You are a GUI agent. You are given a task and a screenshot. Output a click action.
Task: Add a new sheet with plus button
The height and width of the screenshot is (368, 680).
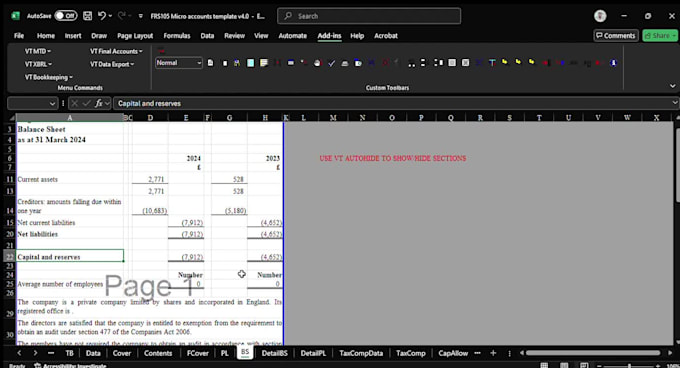(x=493, y=353)
